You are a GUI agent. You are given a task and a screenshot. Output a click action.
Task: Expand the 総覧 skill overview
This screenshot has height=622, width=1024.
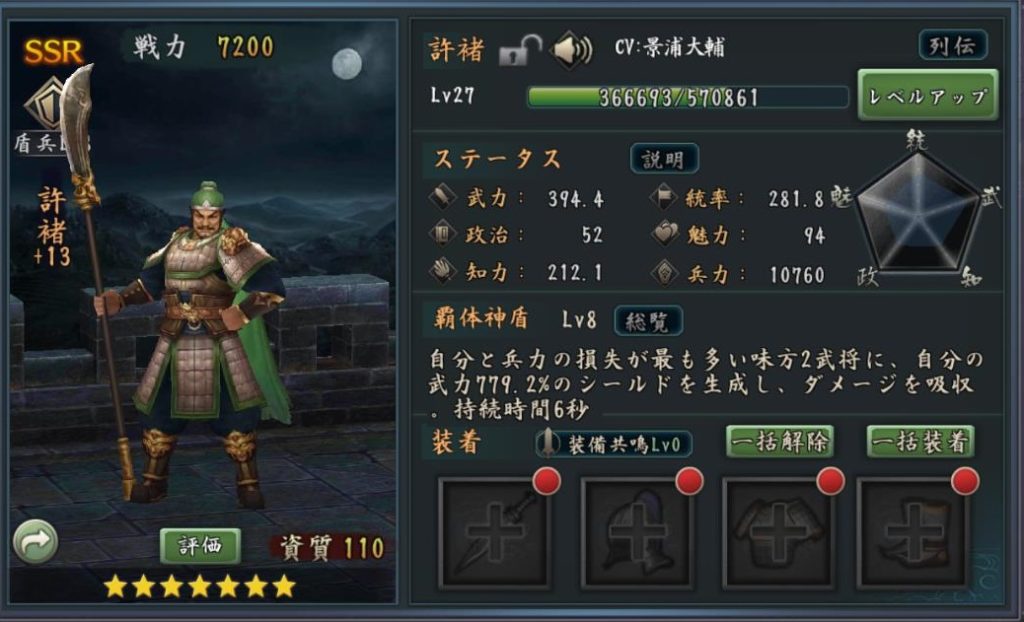pyautogui.click(x=648, y=321)
